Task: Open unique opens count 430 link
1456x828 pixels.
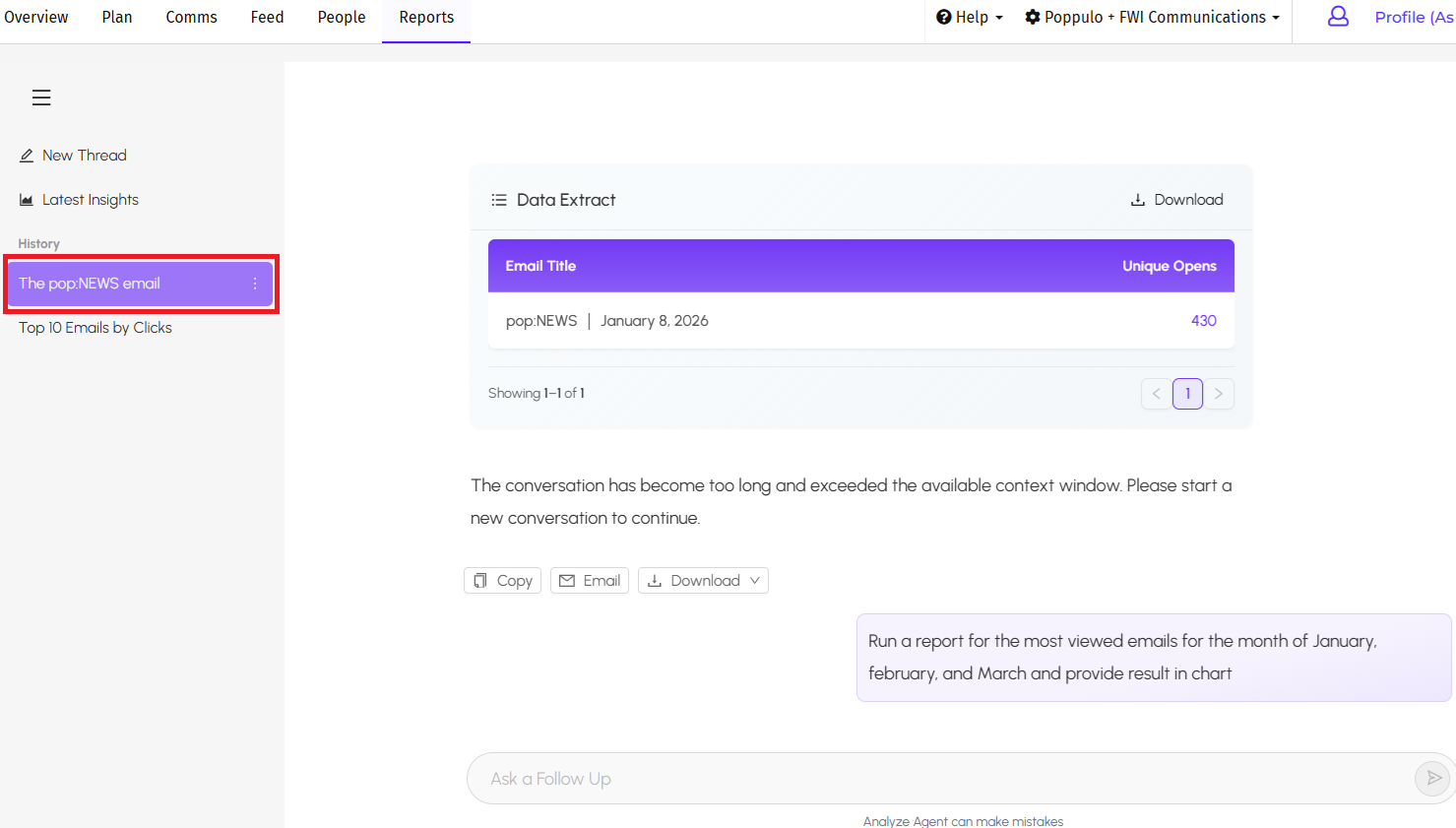Action: (1203, 321)
